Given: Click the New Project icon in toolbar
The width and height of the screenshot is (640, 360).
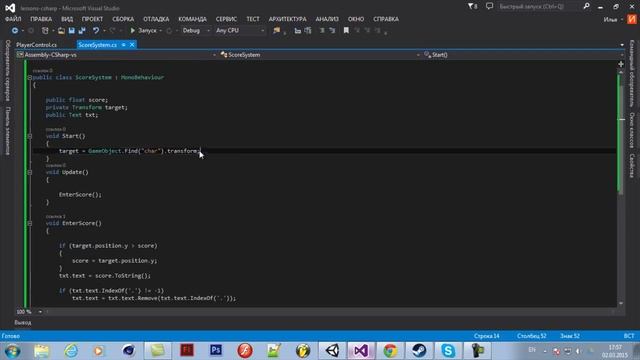Looking at the screenshot, I should coord(45,31).
